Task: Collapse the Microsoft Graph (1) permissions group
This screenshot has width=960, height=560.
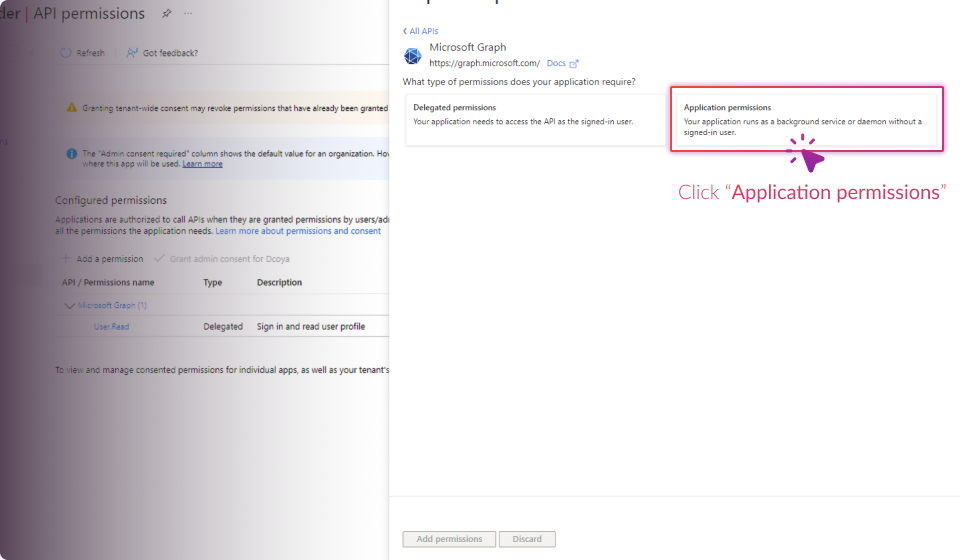Action: 69,306
